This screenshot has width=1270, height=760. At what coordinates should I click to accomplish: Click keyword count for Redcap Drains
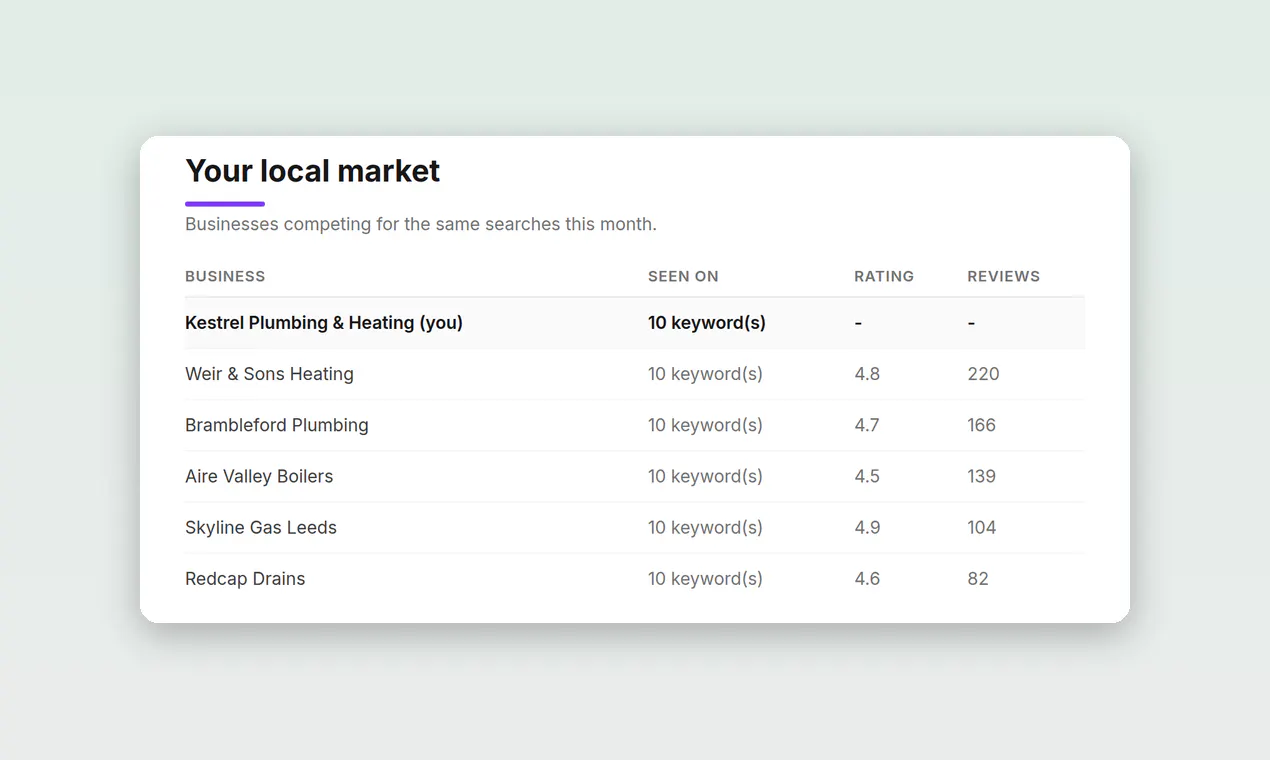[705, 578]
